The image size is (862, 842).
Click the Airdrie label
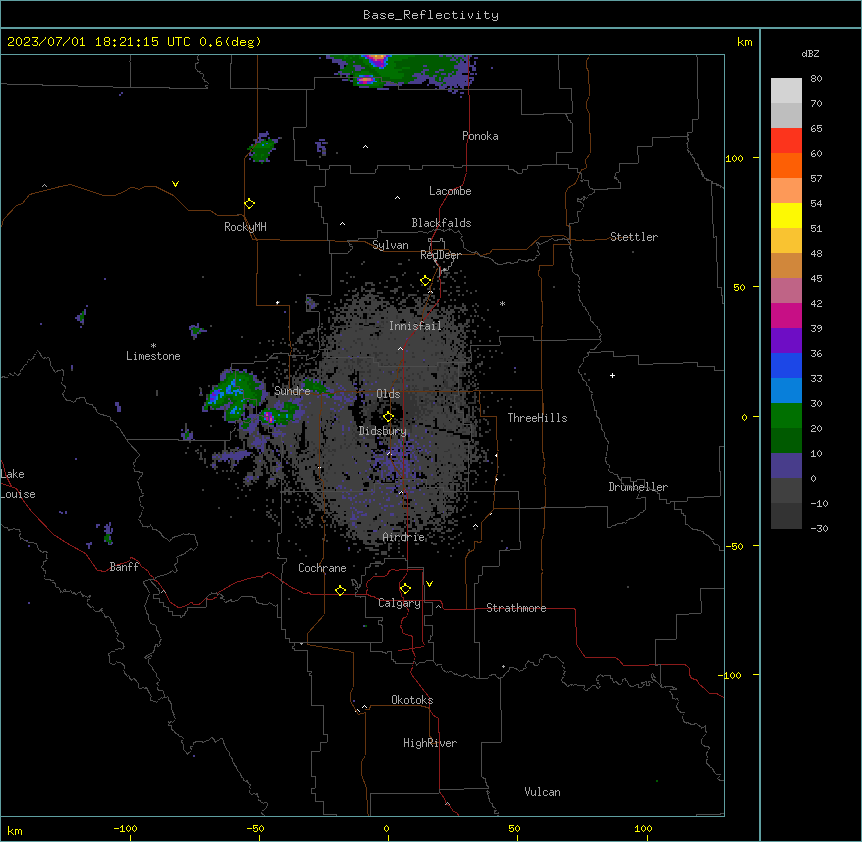pos(404,537)
